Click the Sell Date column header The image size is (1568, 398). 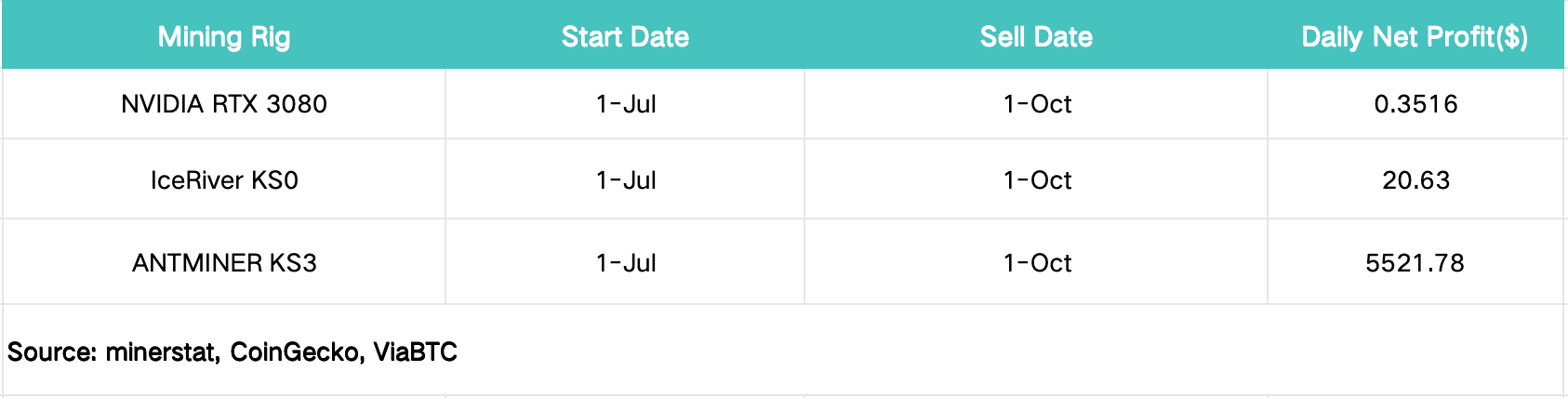click(x=1036, y=37)
